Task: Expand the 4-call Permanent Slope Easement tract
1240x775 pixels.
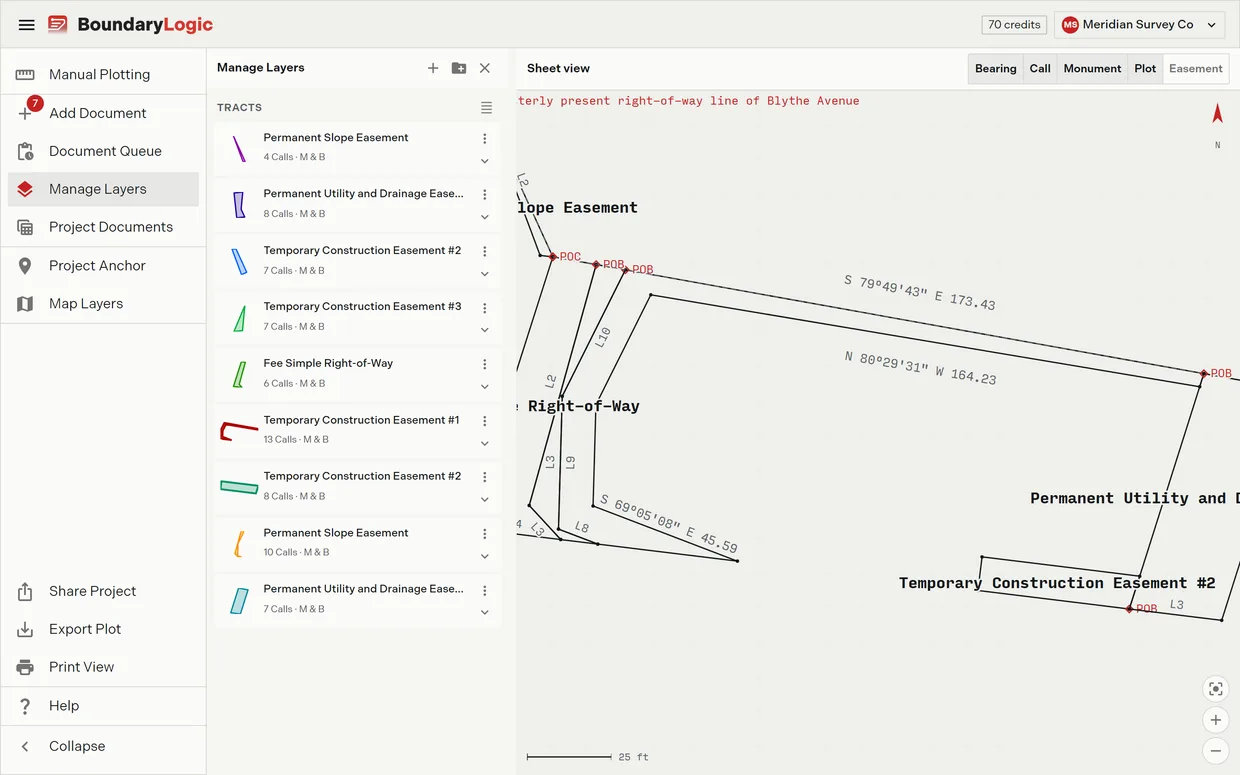Action: point(485,161)
